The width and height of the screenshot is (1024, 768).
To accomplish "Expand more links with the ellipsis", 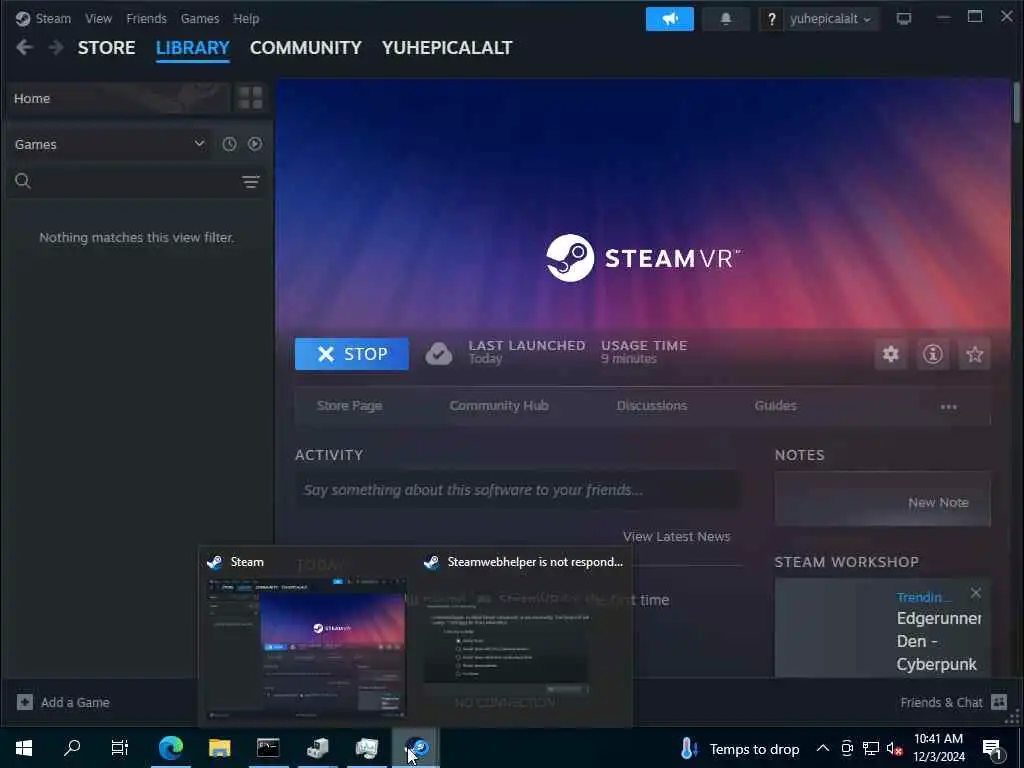I will click(948, 407).
